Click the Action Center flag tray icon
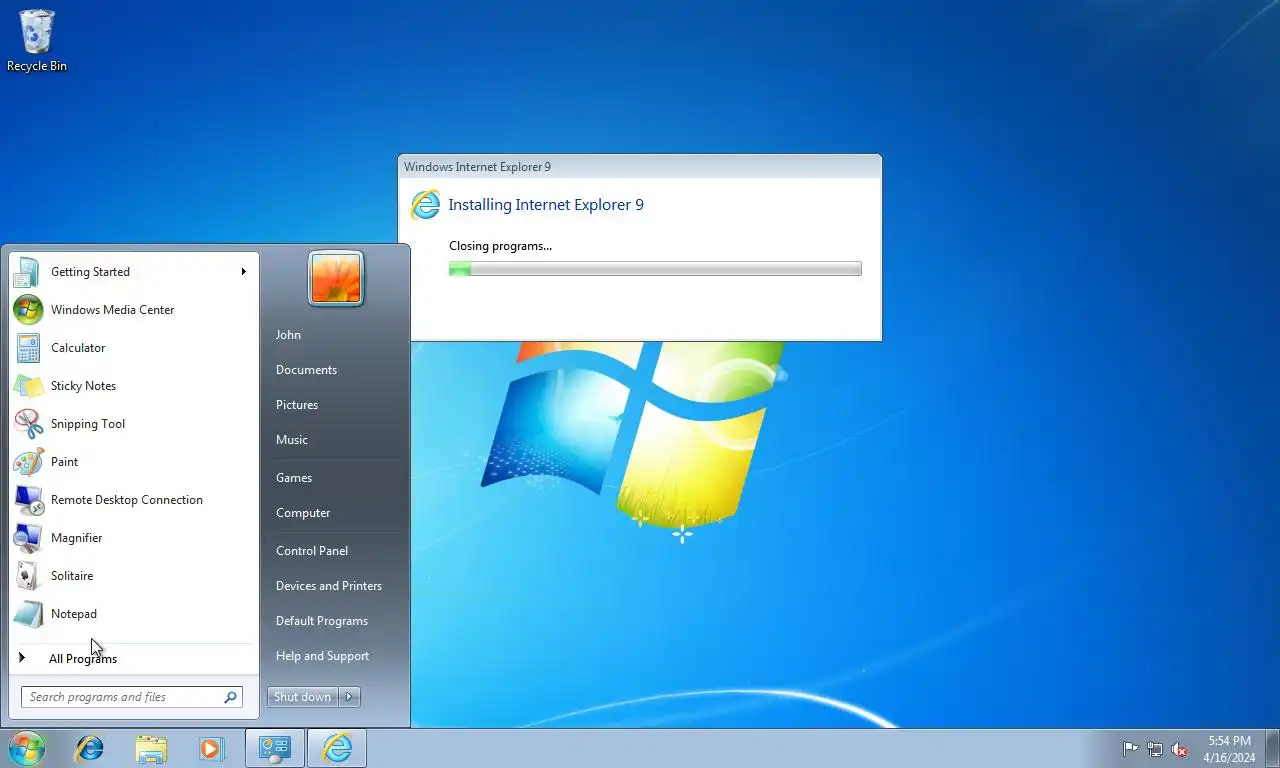Screen dimensions: 1280x768 1130,749
